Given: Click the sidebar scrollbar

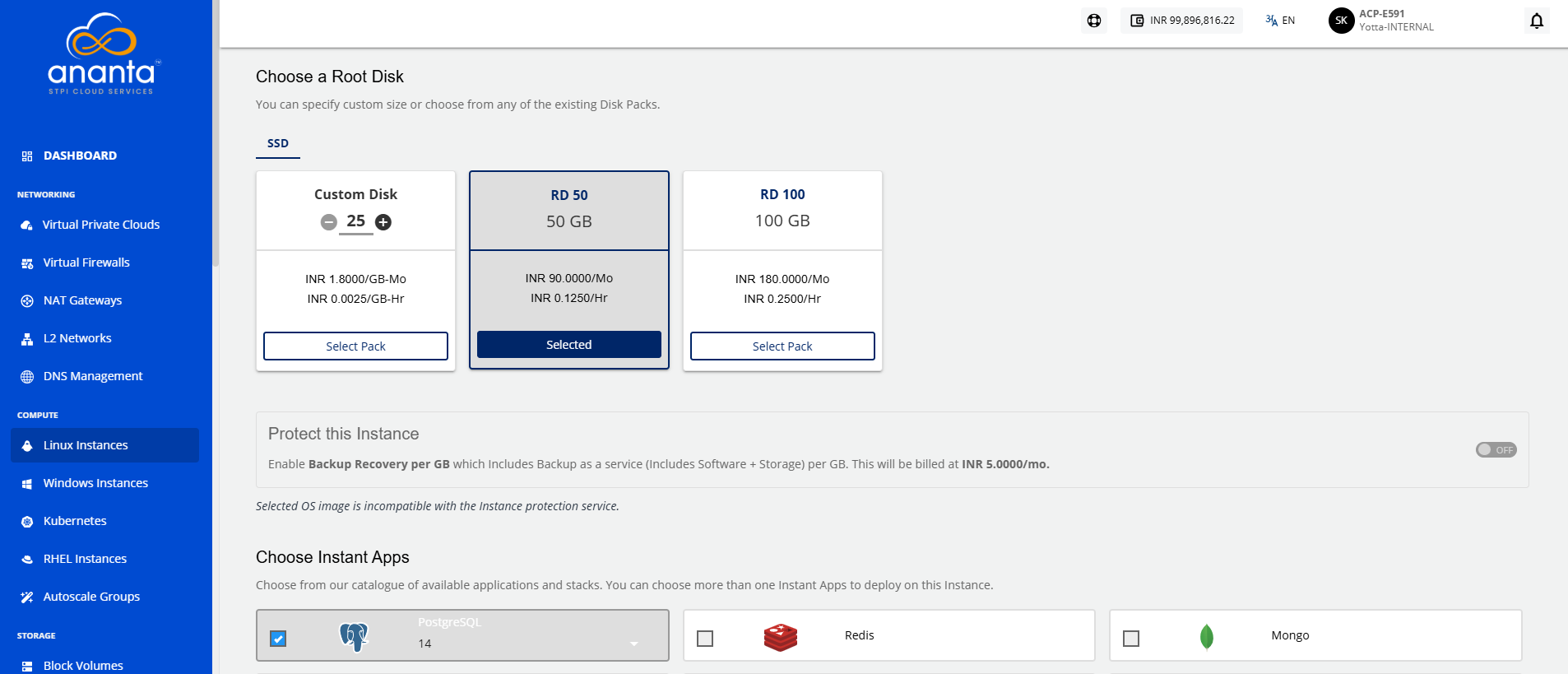Looking at the screenshot, I should pyautogui.click(x=216, y=132).
